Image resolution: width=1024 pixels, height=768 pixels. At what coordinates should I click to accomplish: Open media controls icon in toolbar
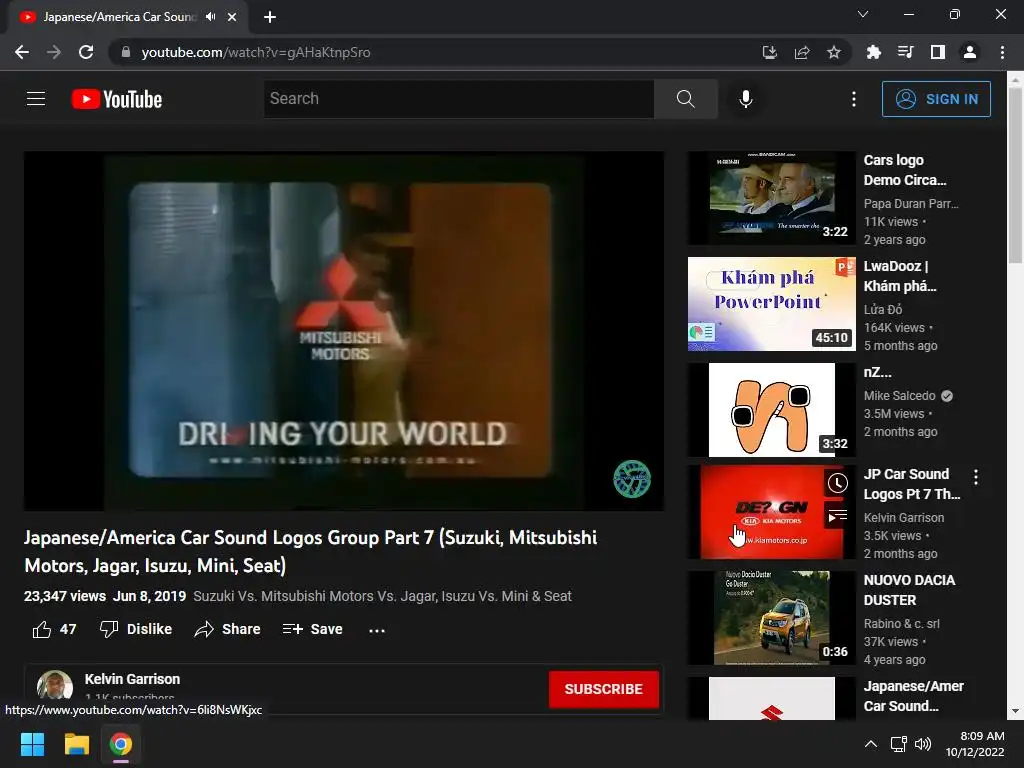pos(905,52)
